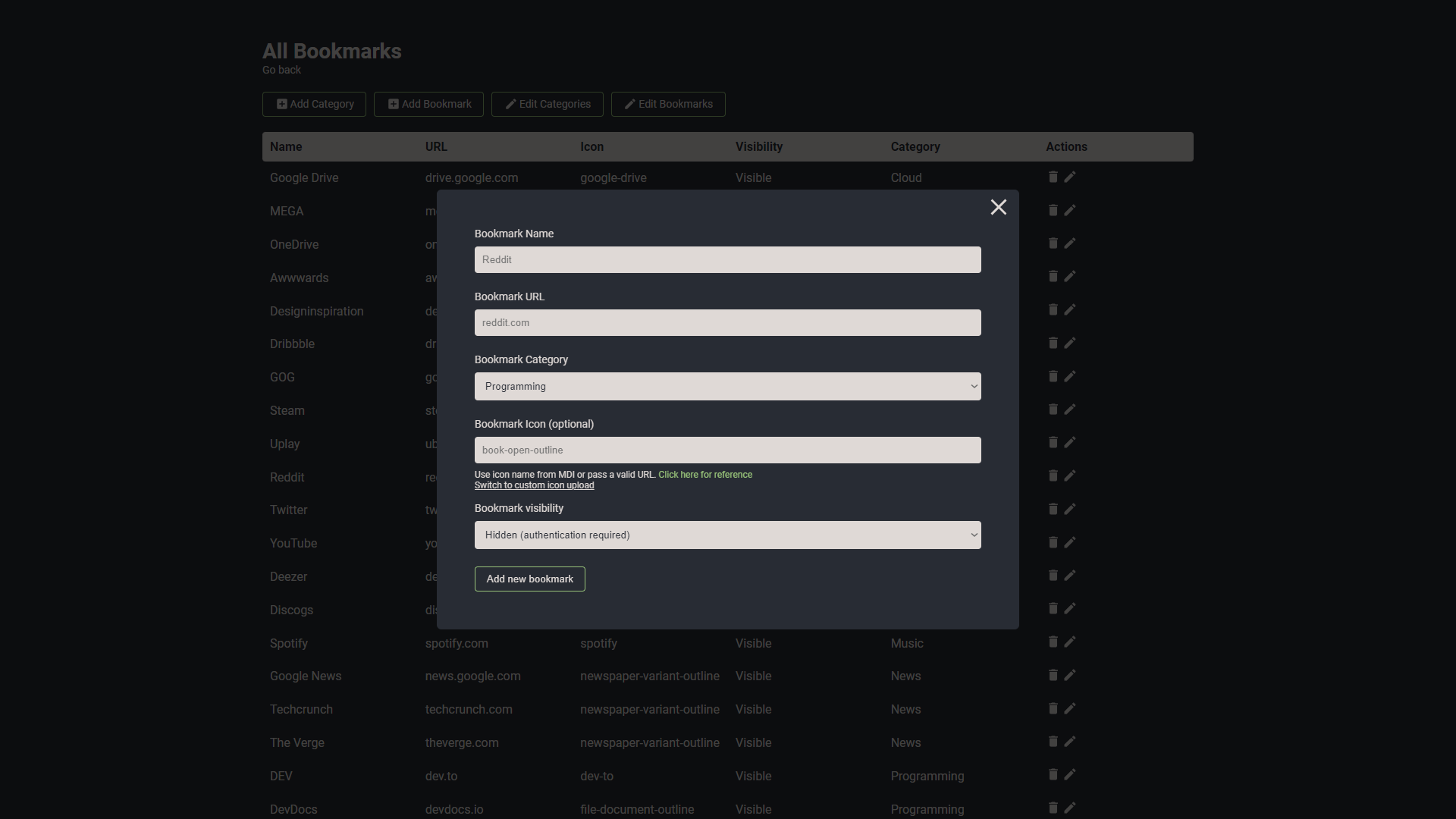Delete the Deezer bookmark

(1053, 575)
